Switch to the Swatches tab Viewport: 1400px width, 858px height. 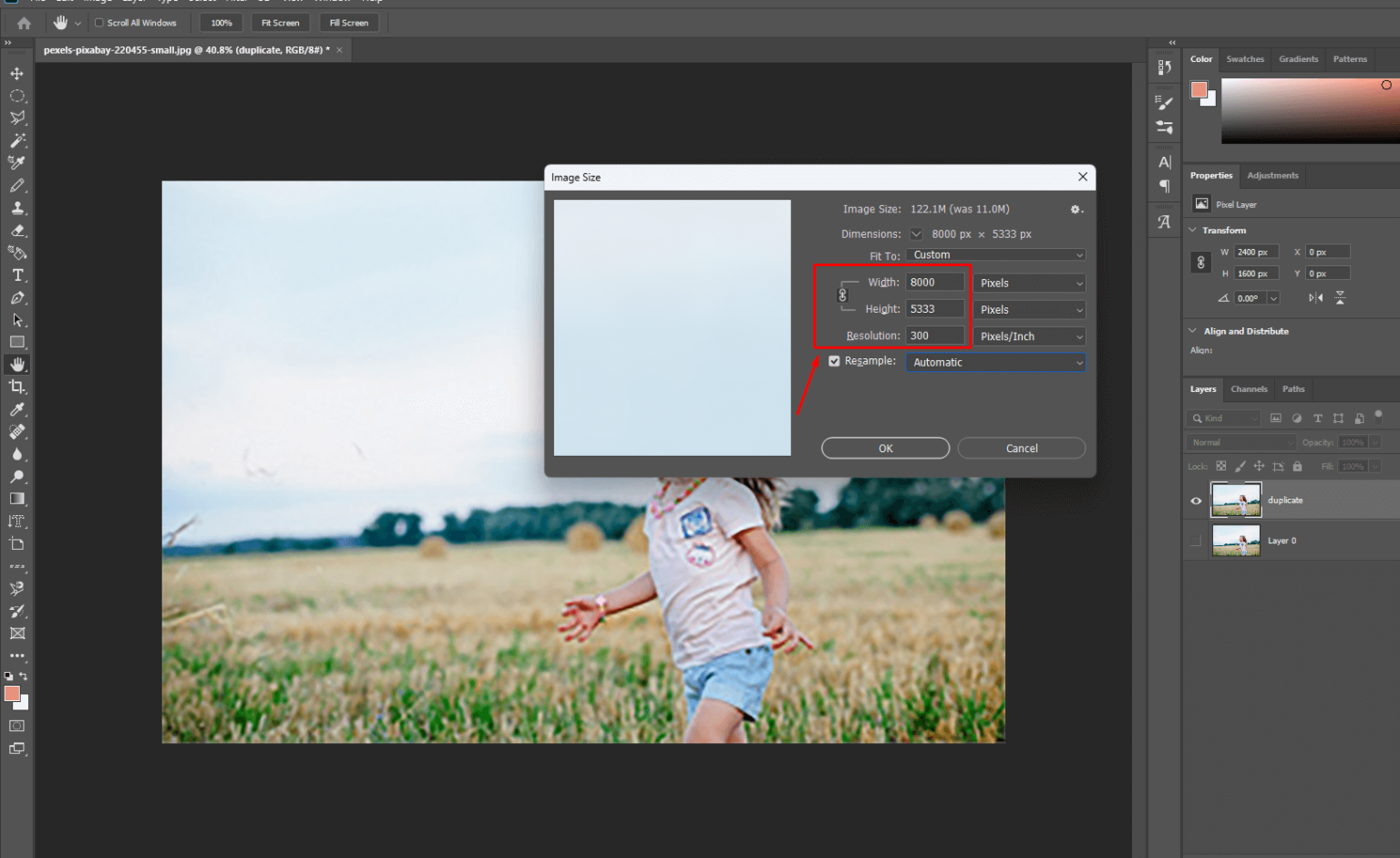click(1244, 59)
